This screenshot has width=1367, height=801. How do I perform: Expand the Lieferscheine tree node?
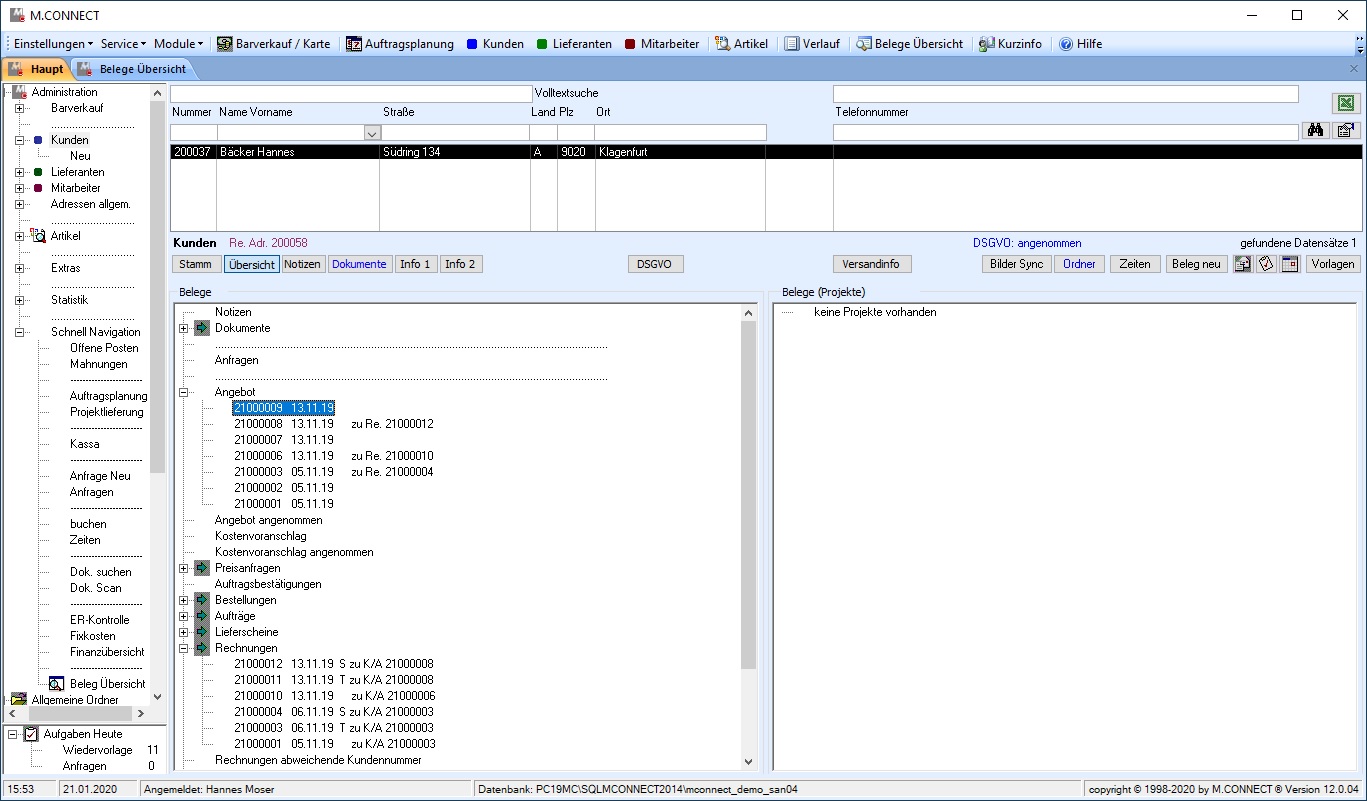[184, 632]
